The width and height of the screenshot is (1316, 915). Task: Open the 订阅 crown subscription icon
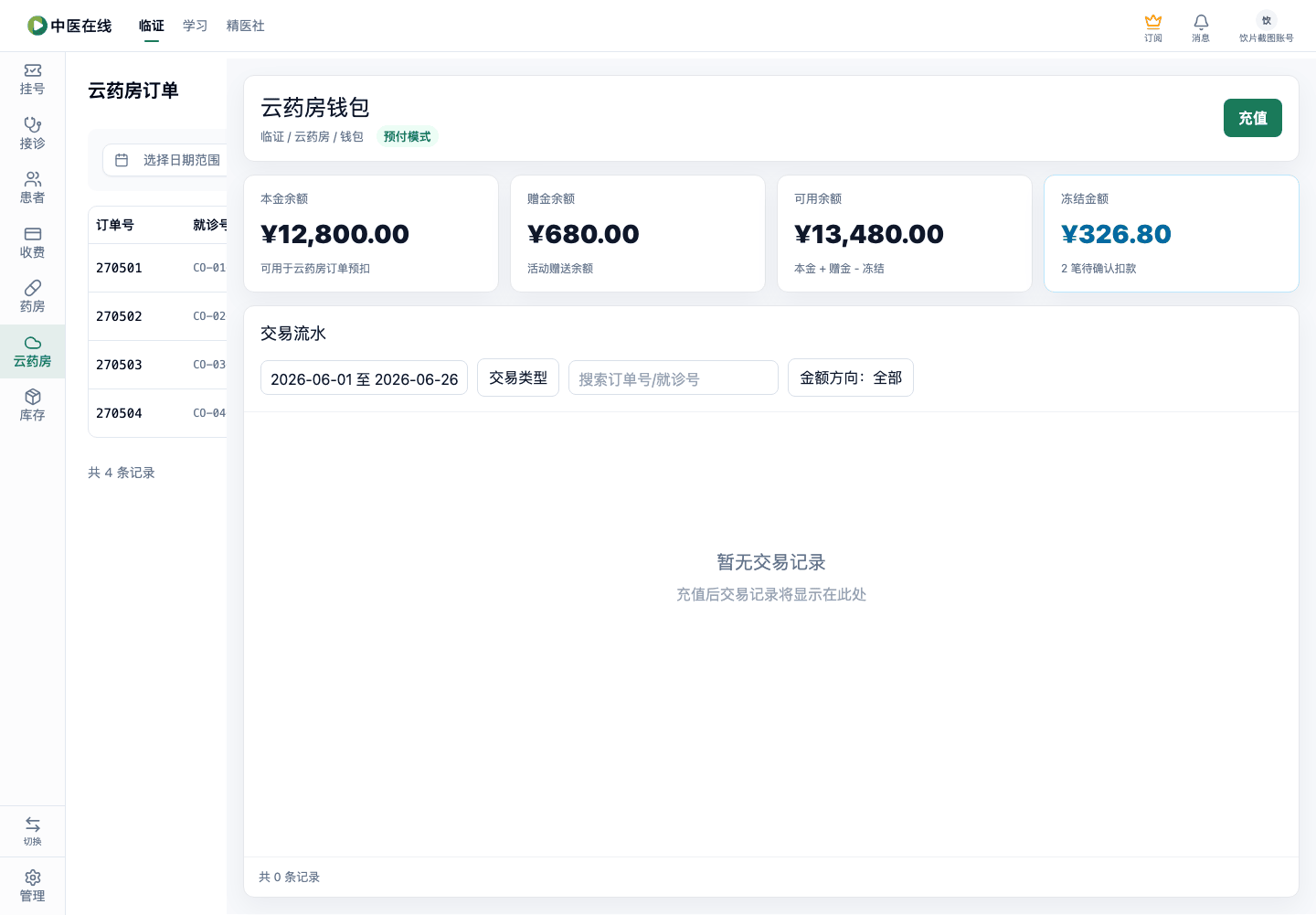(x=1153, y=27)
